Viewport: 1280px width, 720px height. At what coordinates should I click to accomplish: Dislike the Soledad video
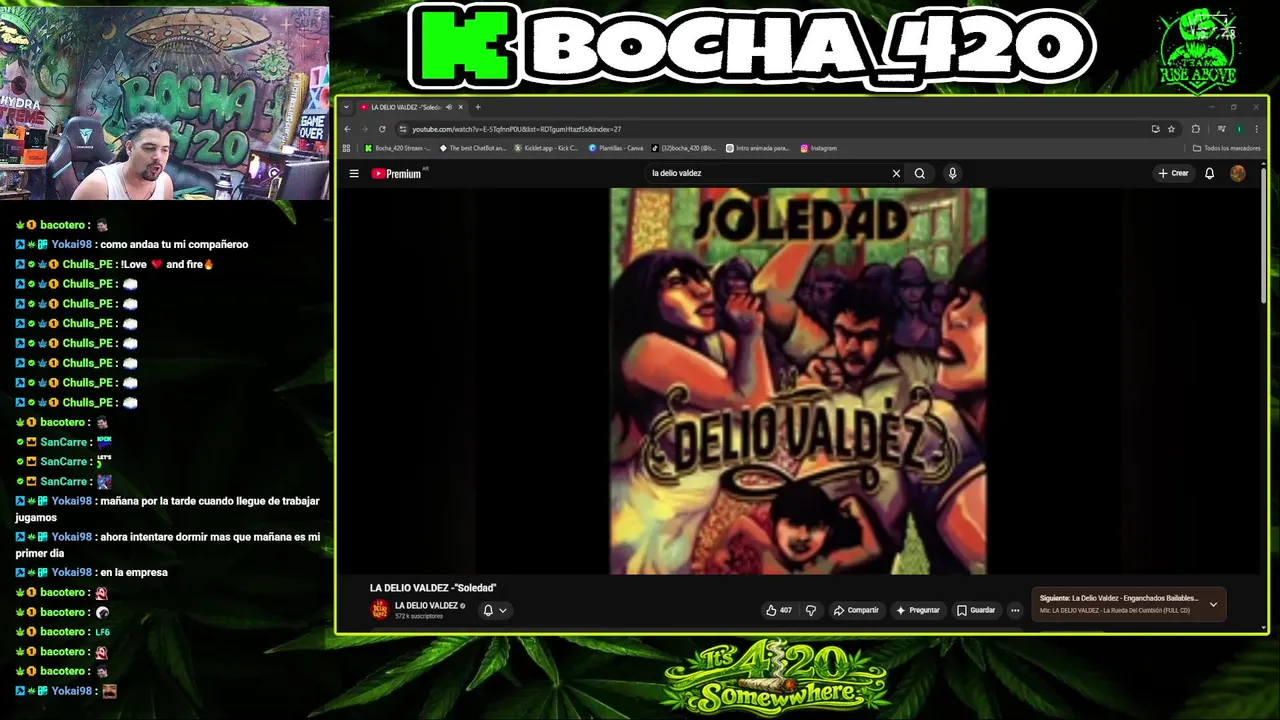(811, 610)
